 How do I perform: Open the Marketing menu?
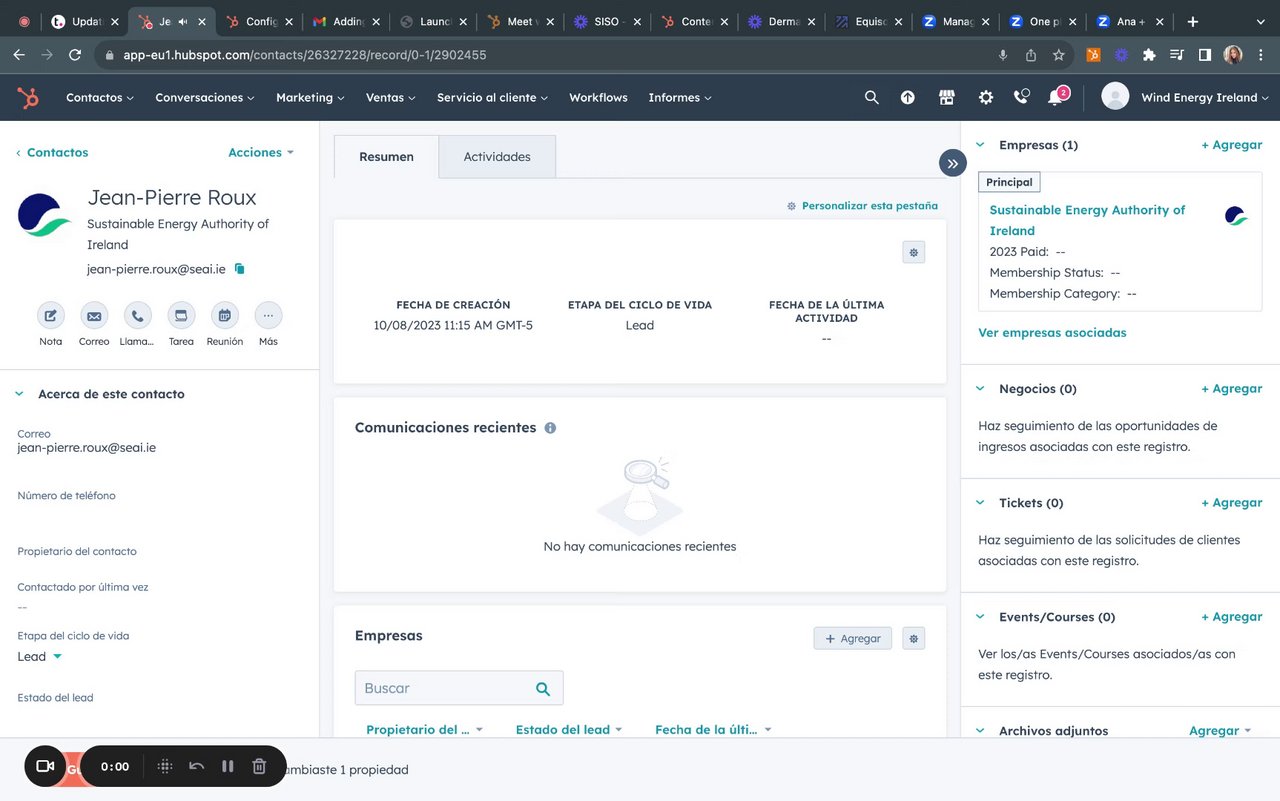[310, 97]
